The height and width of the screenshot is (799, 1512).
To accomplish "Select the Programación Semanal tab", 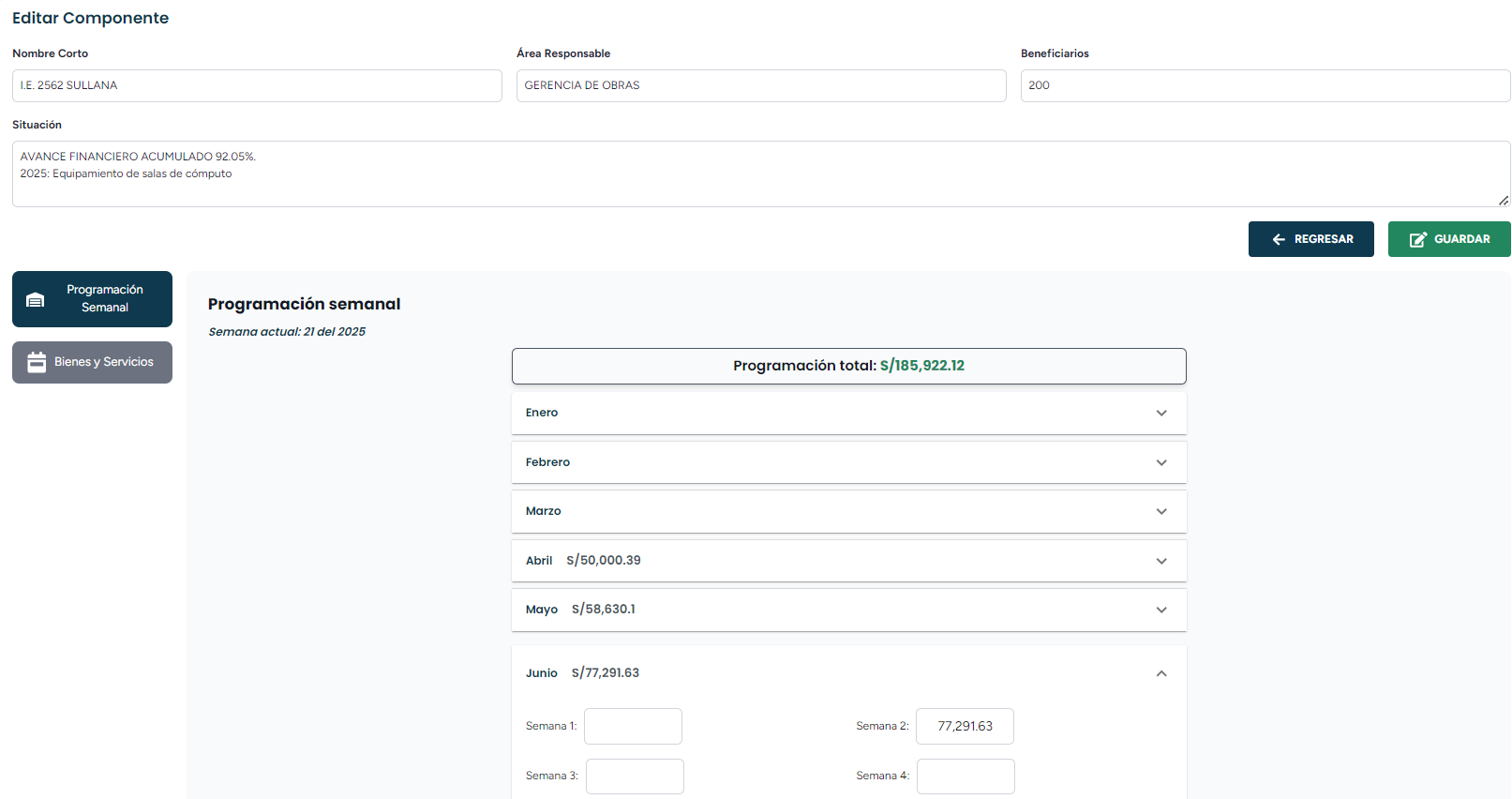I will (x=92, y=299).
